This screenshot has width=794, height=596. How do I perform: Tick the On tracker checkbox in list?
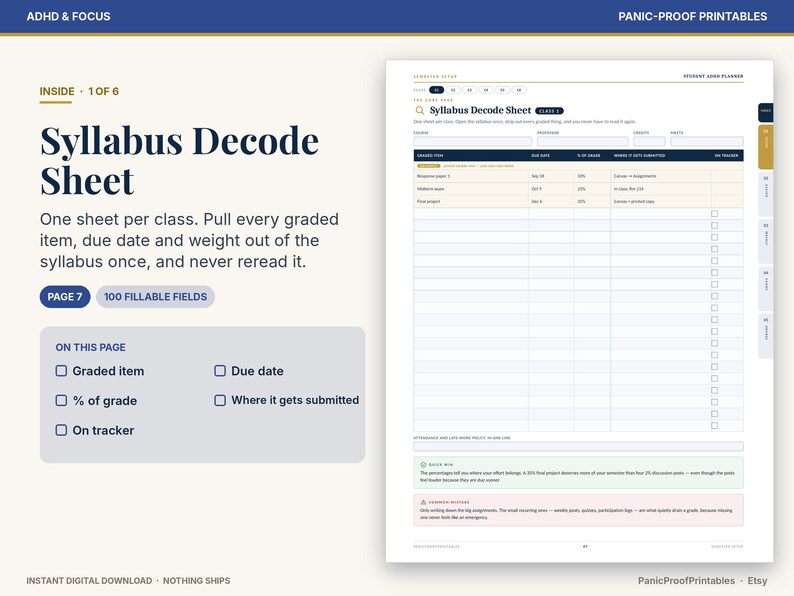tap(61, 430)
